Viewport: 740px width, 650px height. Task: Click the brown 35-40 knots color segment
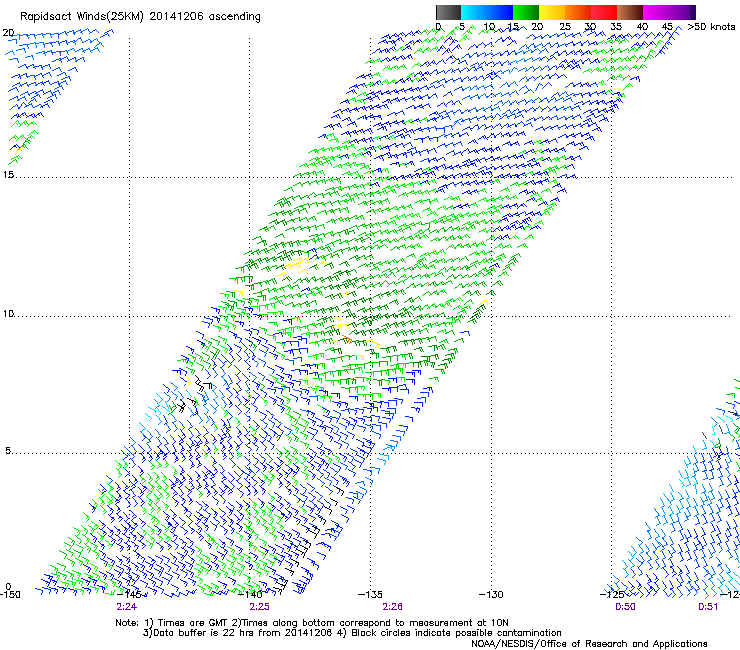(630, 12)
